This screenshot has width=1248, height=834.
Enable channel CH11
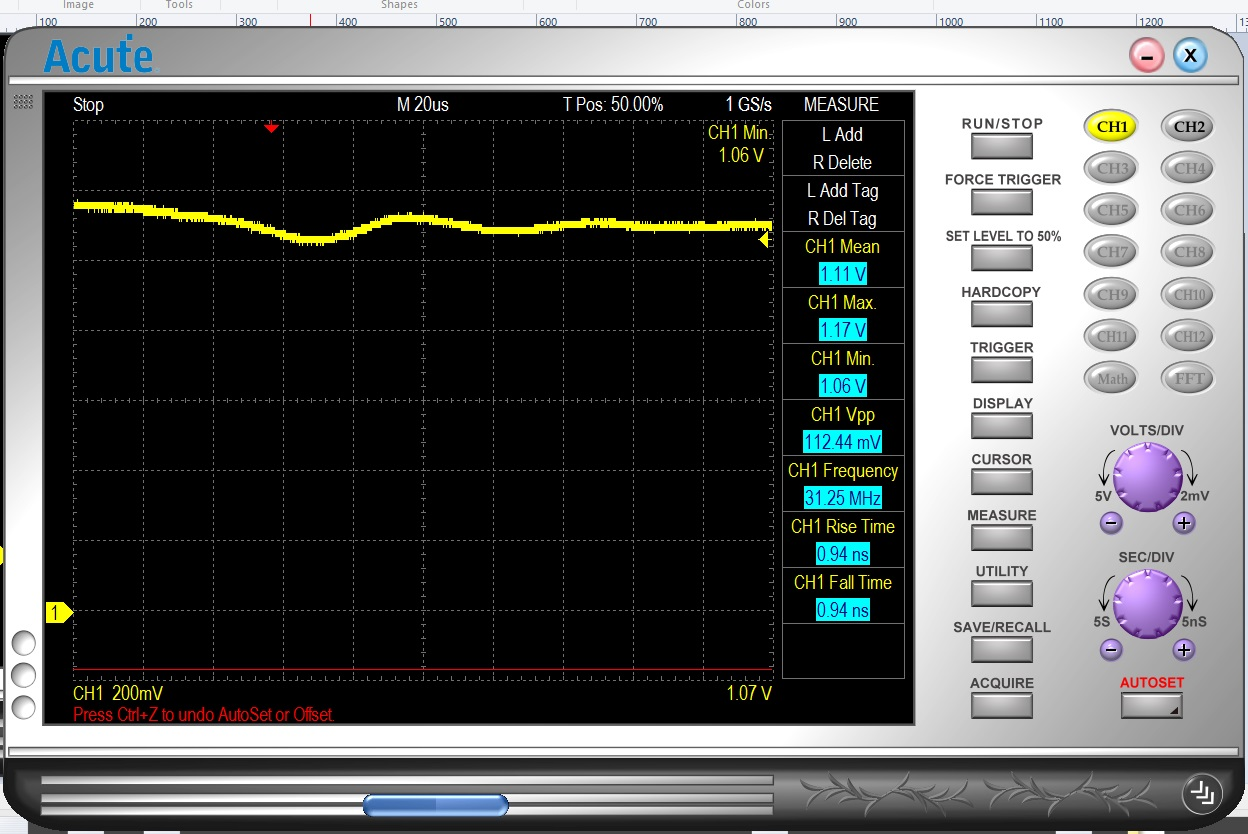pos(1112,337)
